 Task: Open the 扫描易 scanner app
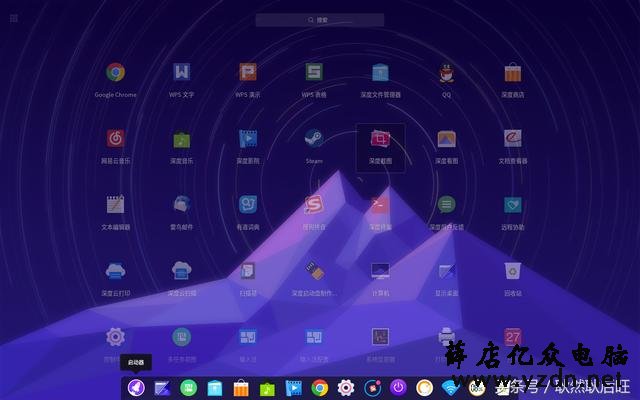(x=248, y=271)
